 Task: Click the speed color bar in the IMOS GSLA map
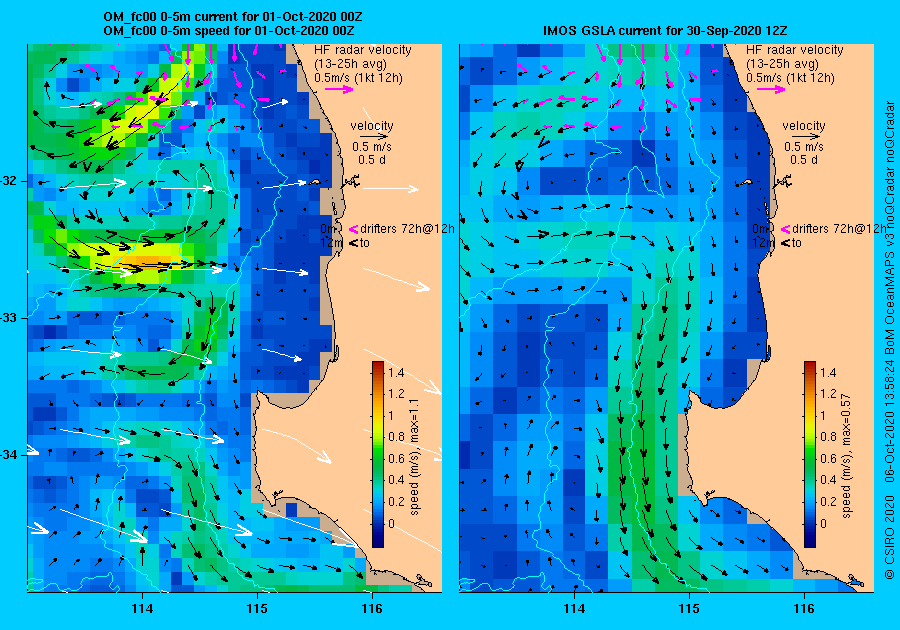point(809,454)
